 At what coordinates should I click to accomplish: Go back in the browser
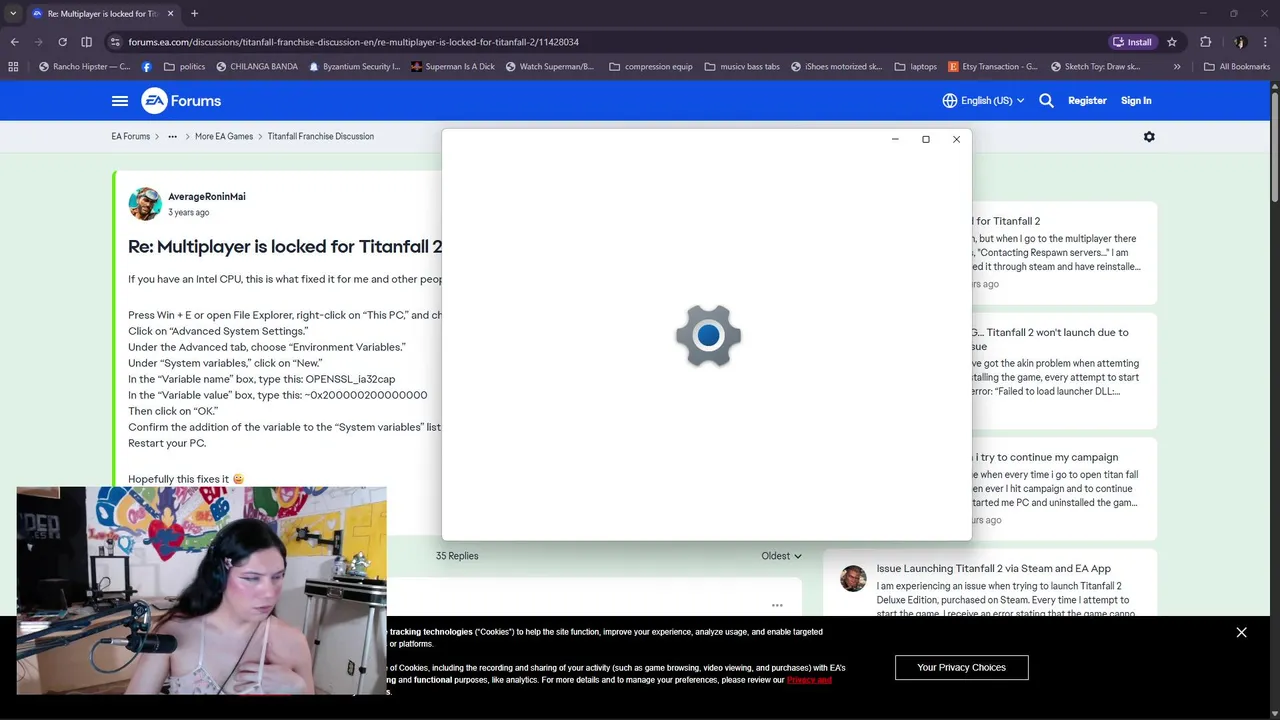(x=14, y=42)
